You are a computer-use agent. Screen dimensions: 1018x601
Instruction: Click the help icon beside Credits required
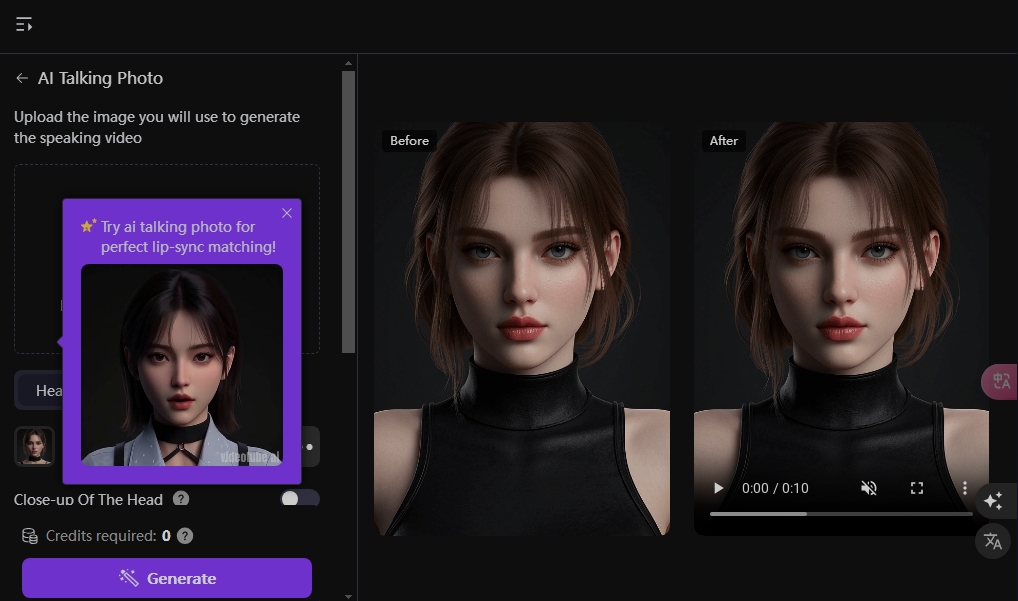pyautogui.click(x=184, y=536)
